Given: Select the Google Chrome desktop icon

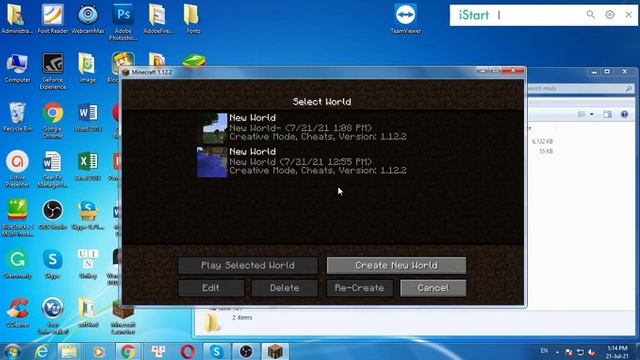Looking at the screenshot, I should click(53, 120).
